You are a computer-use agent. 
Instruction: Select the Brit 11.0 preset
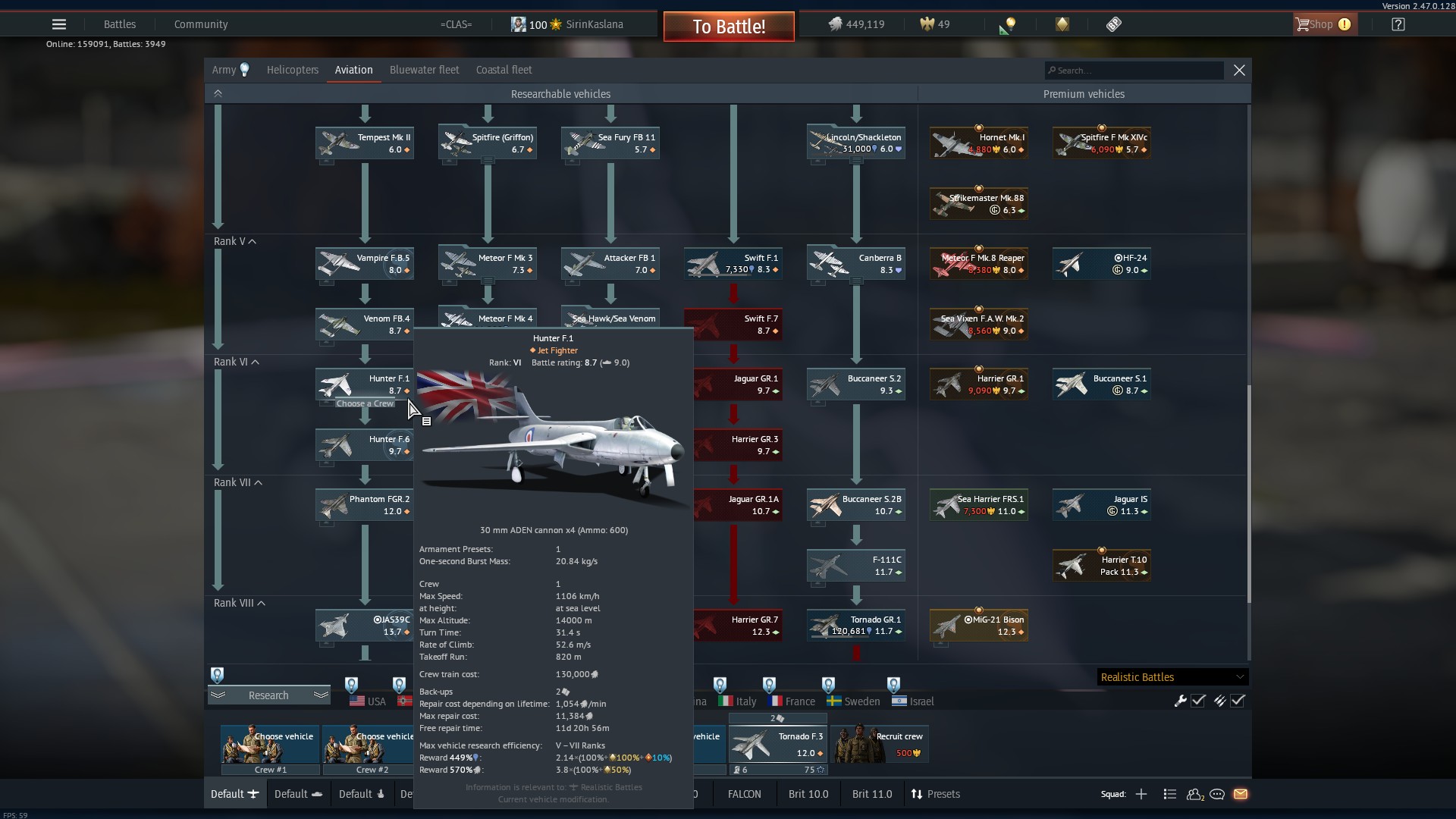(x=872, y=794)
